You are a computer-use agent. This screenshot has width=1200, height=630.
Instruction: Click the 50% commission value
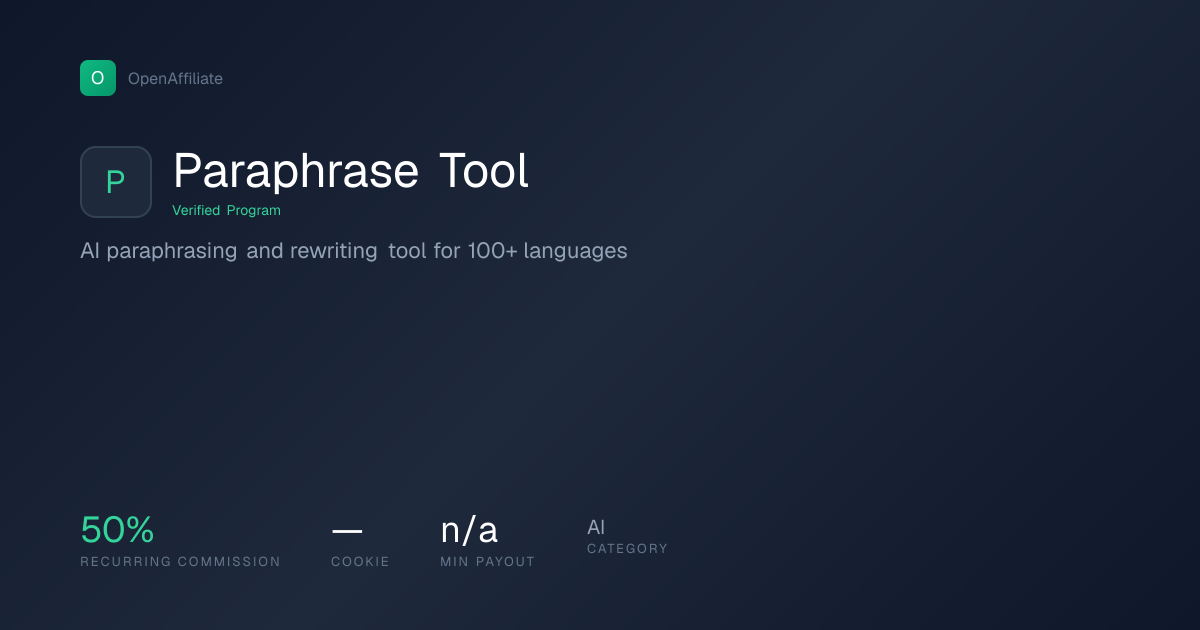click(117, 530)
